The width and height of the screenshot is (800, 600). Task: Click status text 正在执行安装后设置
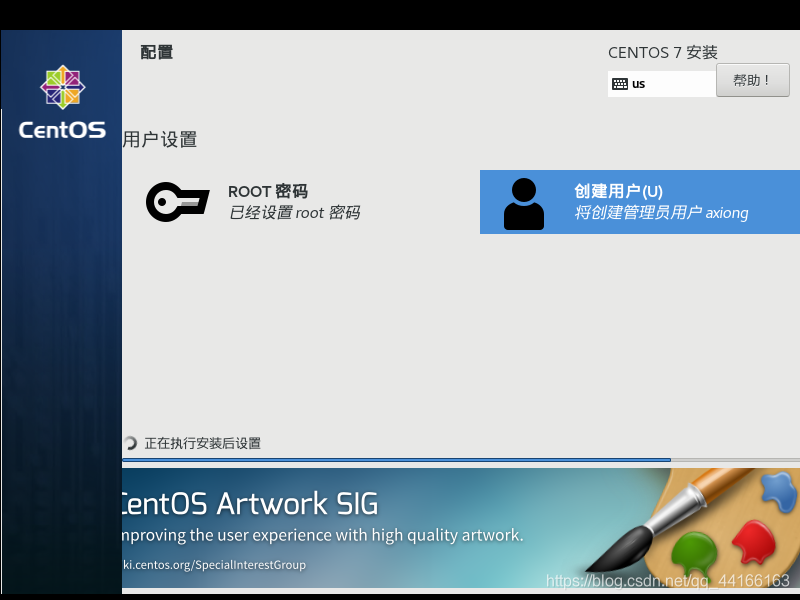(x=203, y=443)
